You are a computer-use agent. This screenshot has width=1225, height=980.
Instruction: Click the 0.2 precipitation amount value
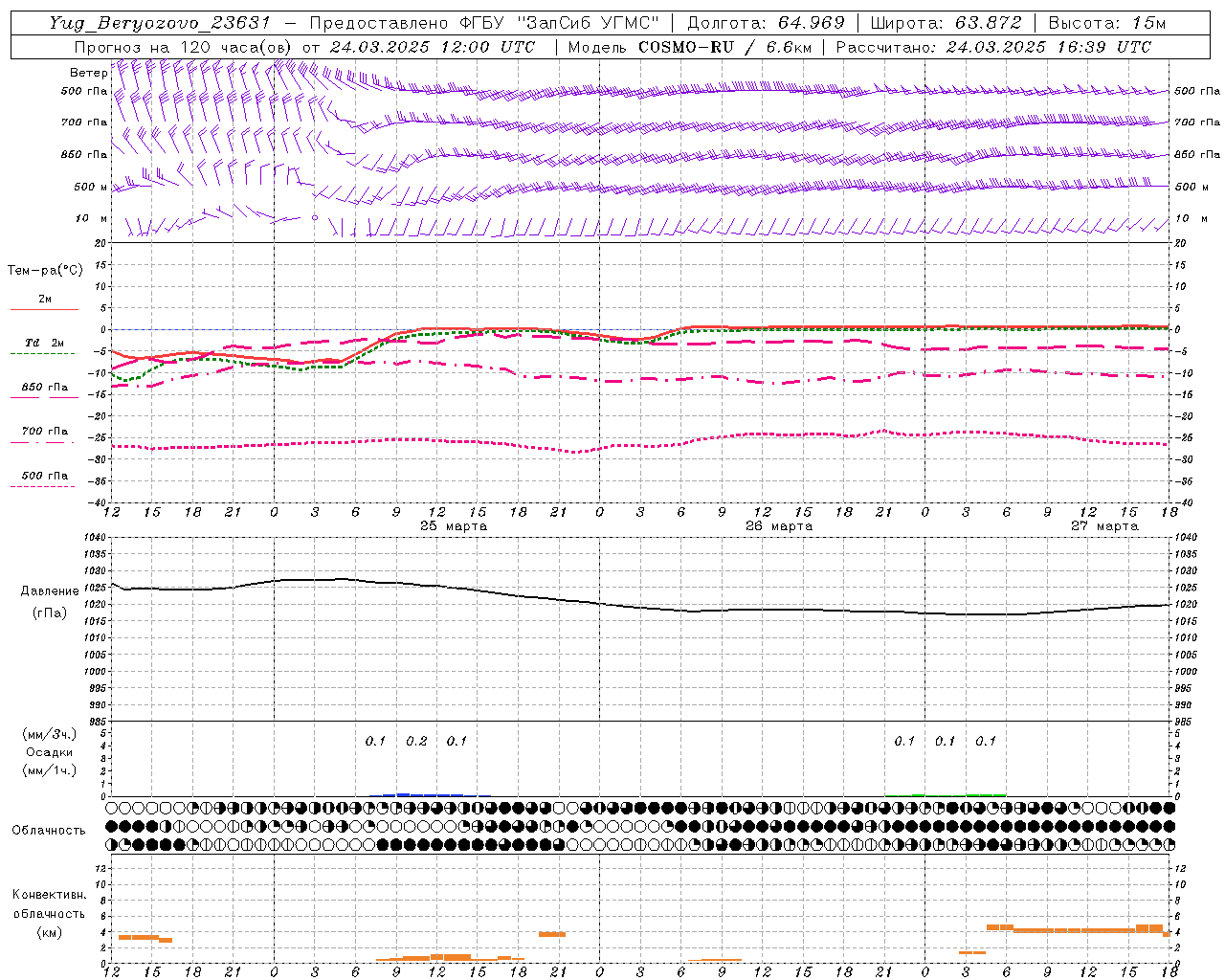coord(416,741)
